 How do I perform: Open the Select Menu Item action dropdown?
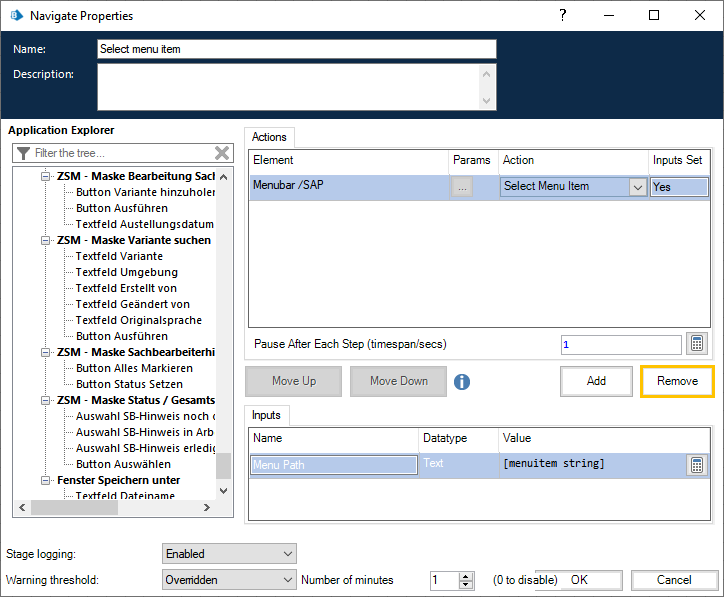[637, 186]
